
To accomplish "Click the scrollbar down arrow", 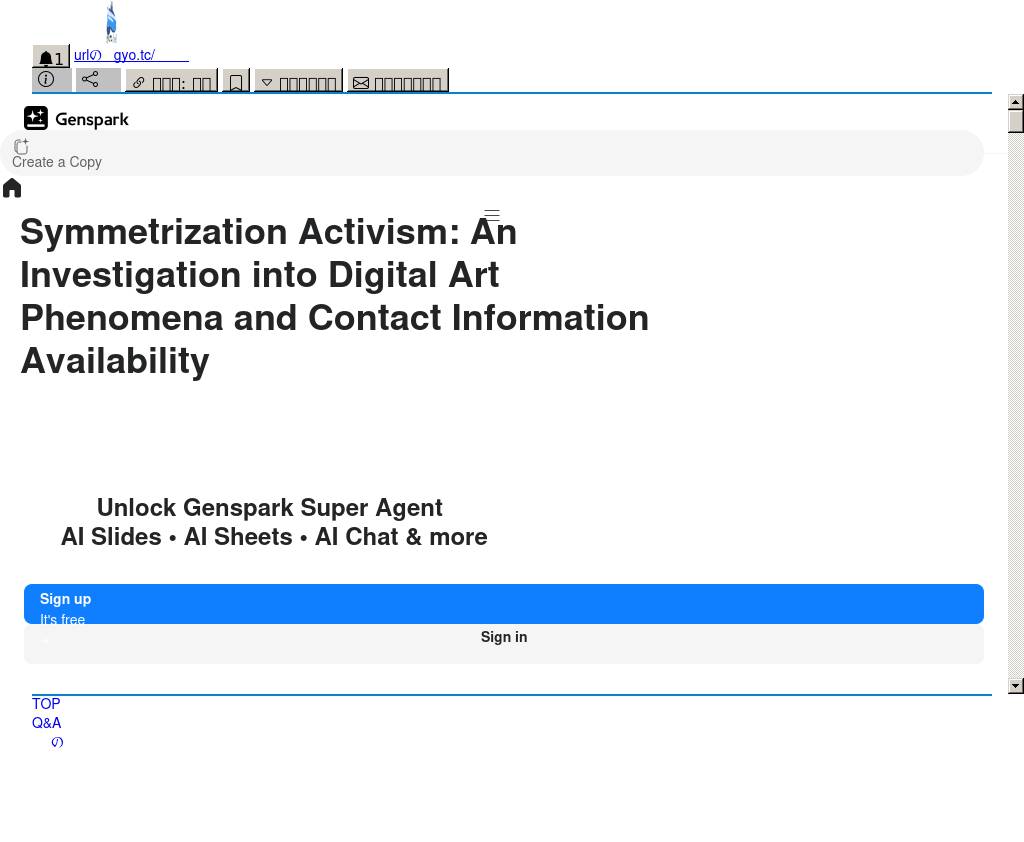I will coord(1016,686).
